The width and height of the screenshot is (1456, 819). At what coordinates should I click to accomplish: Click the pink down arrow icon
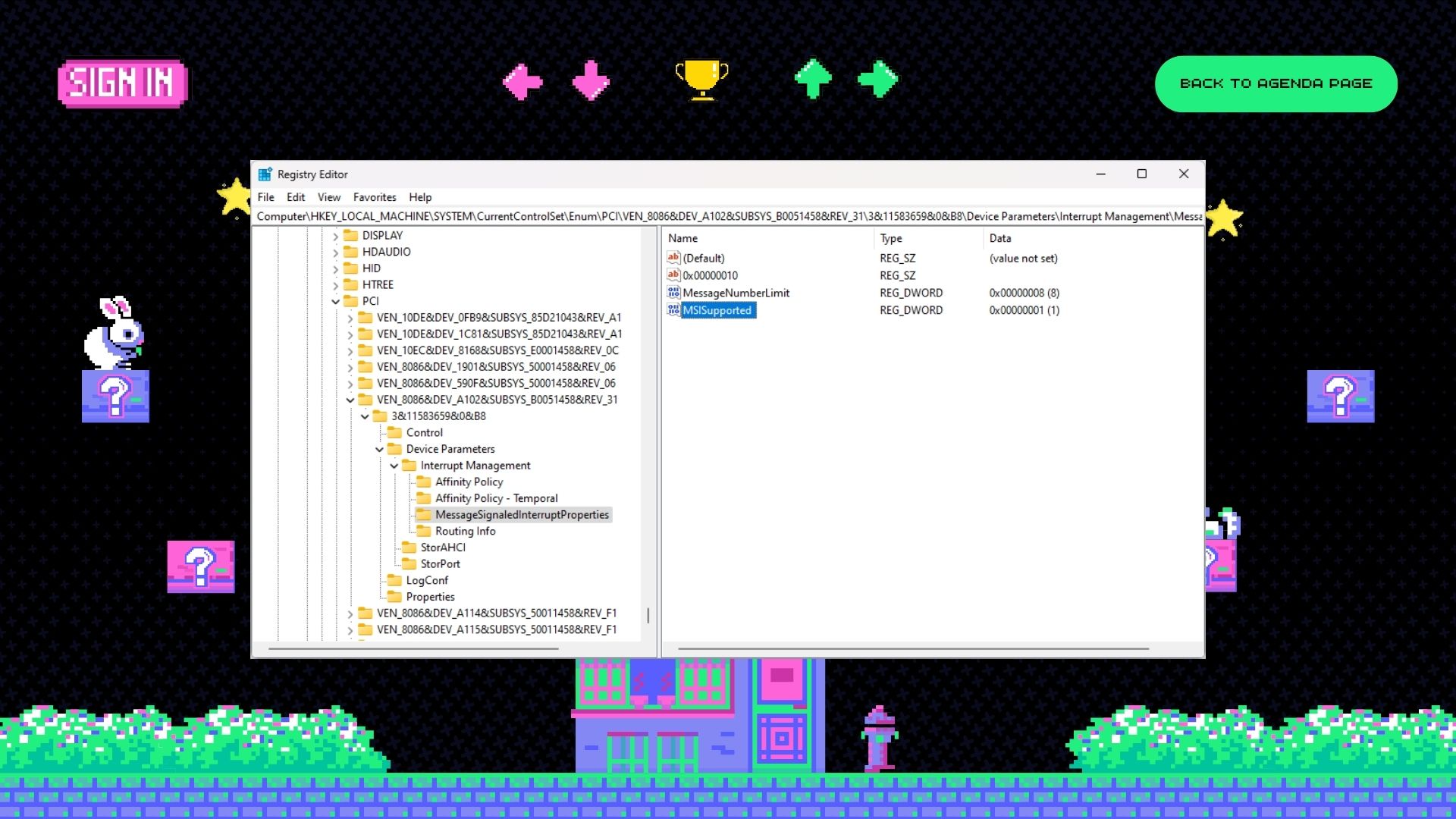point(591,81)
